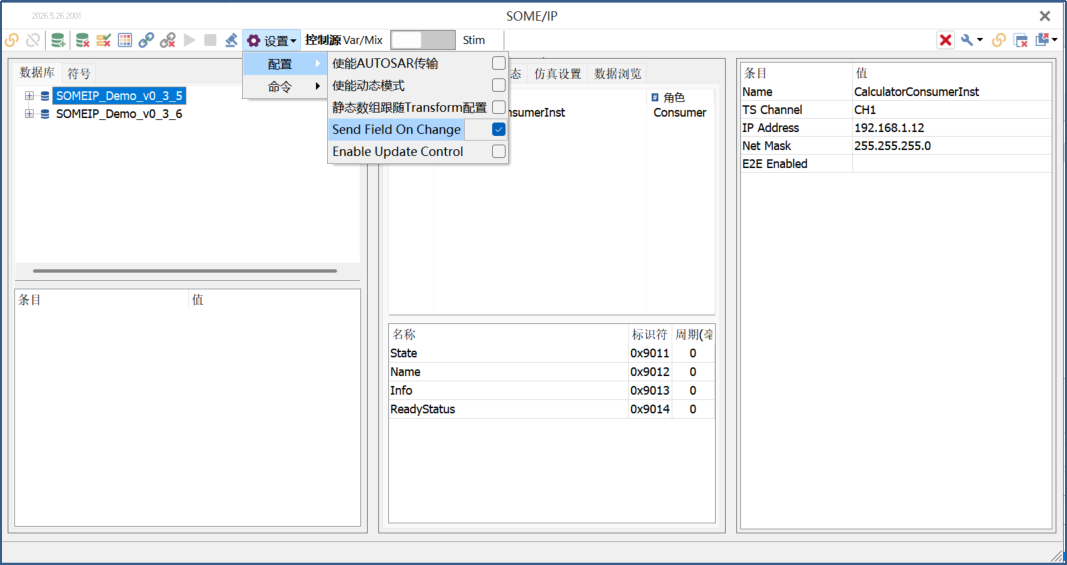Viewport: 1067px width, 565px height.
Task: Switch to the 数据浏览 tab
Action: 617,74
